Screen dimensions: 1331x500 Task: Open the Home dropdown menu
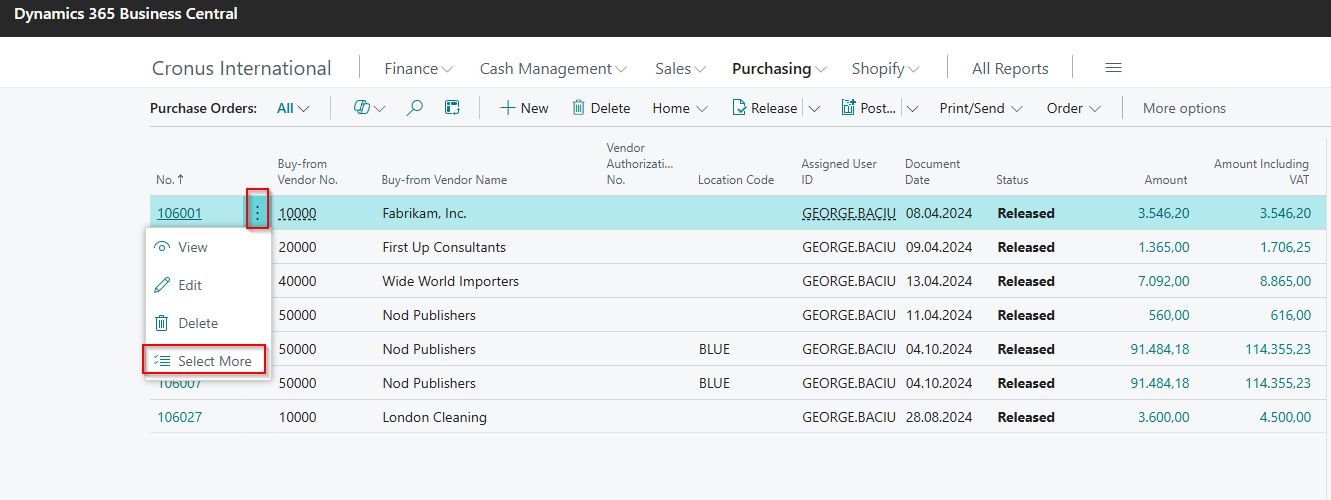pyautogui.click(x=680, y=108)
